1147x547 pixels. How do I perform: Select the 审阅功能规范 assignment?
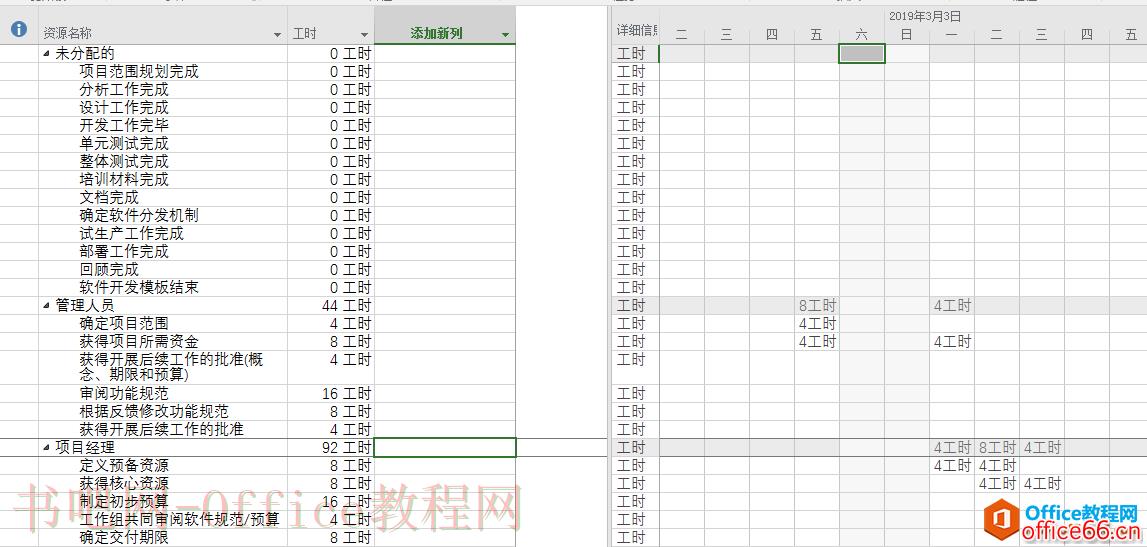124,394
